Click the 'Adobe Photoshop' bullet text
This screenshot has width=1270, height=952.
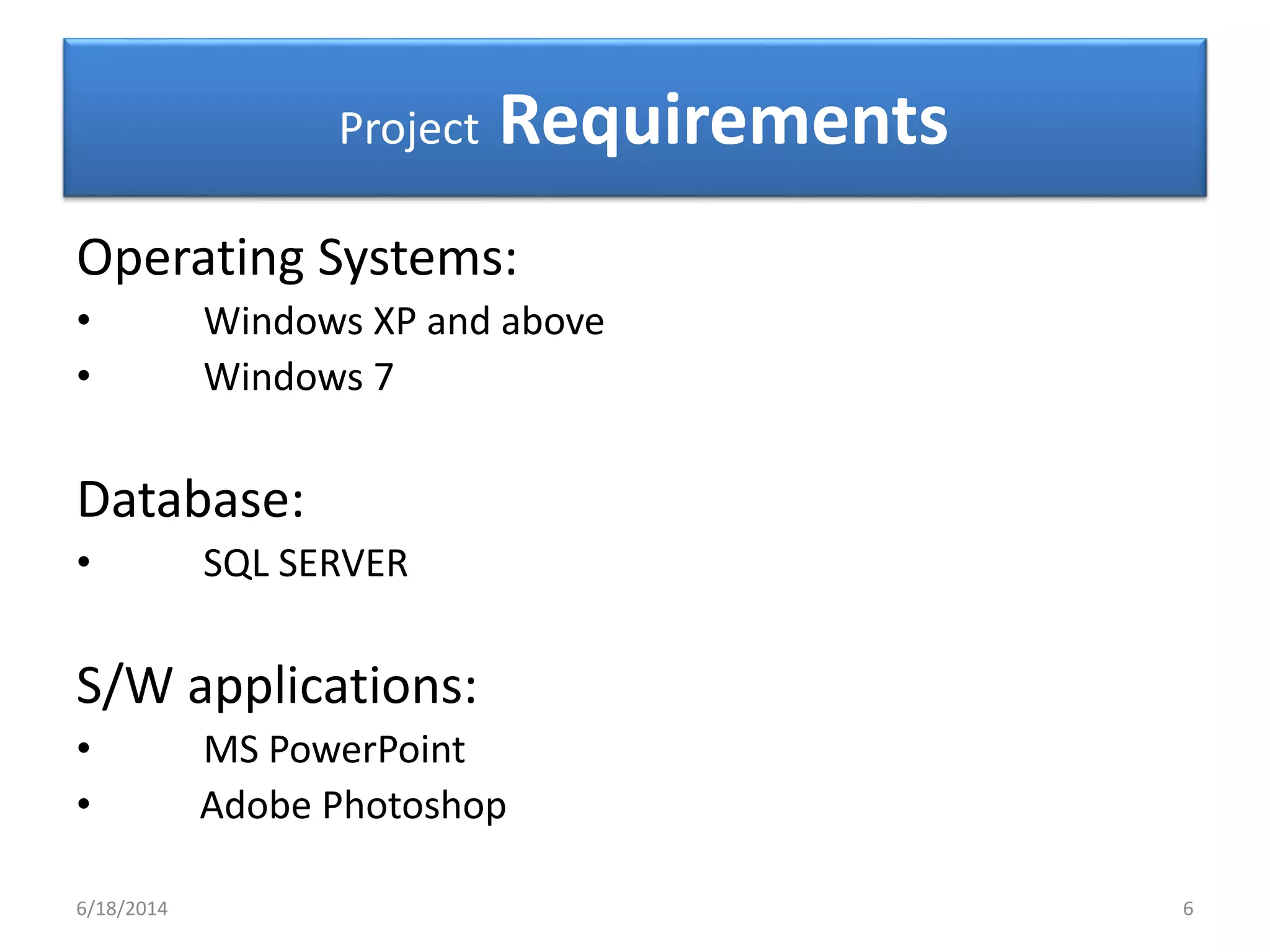click(x=353, y=805)
